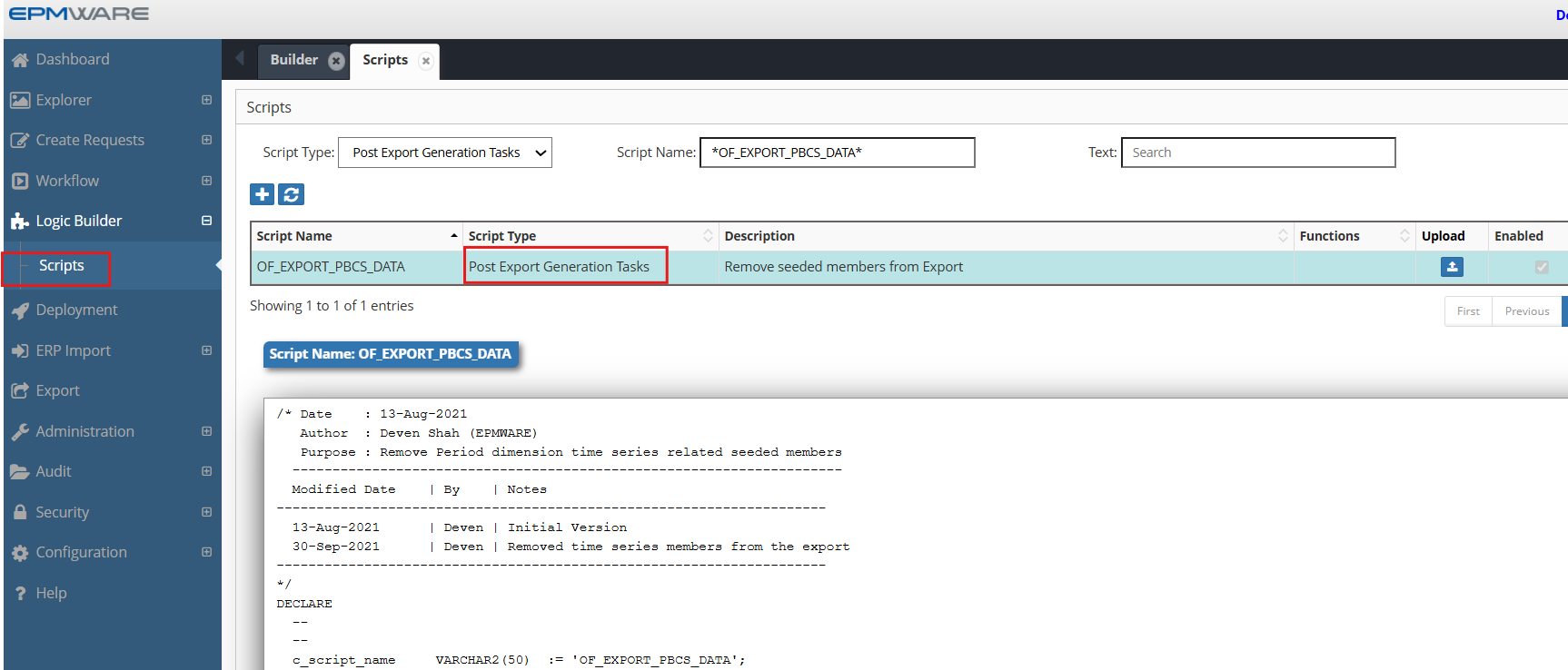Expand the Audit menu
Viewport: 1568px width, 670px height.
pyautogui.click(x=206, y=471)
